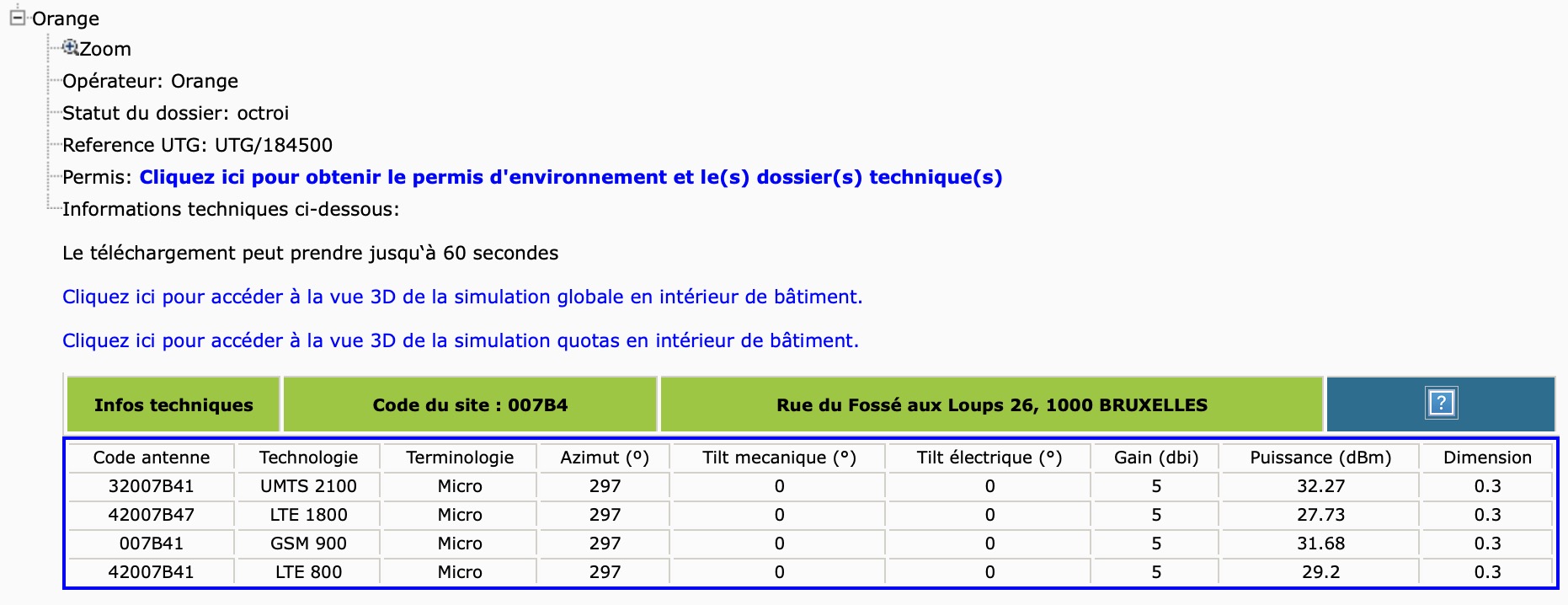1568x605 pixels.
Task: Click the Gain (dbi) column header
Action: coord(1156,458)
